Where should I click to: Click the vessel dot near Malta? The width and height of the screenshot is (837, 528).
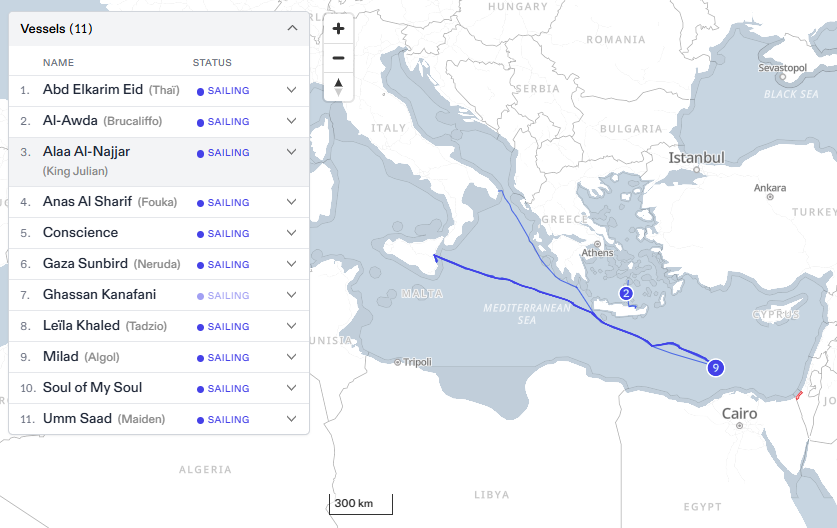coord(434,257)
